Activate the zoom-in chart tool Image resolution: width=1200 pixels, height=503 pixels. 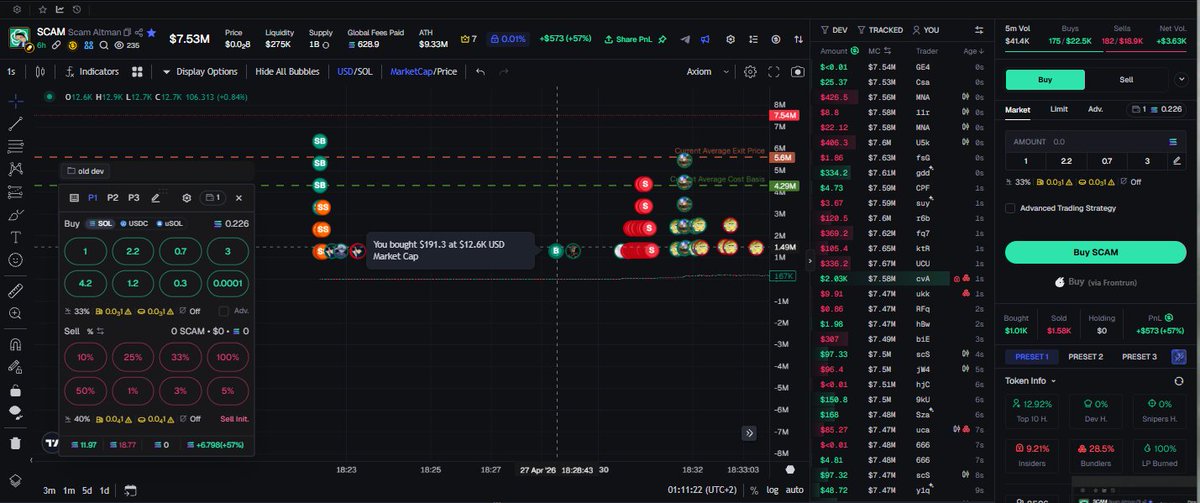(x=16, y=313)
